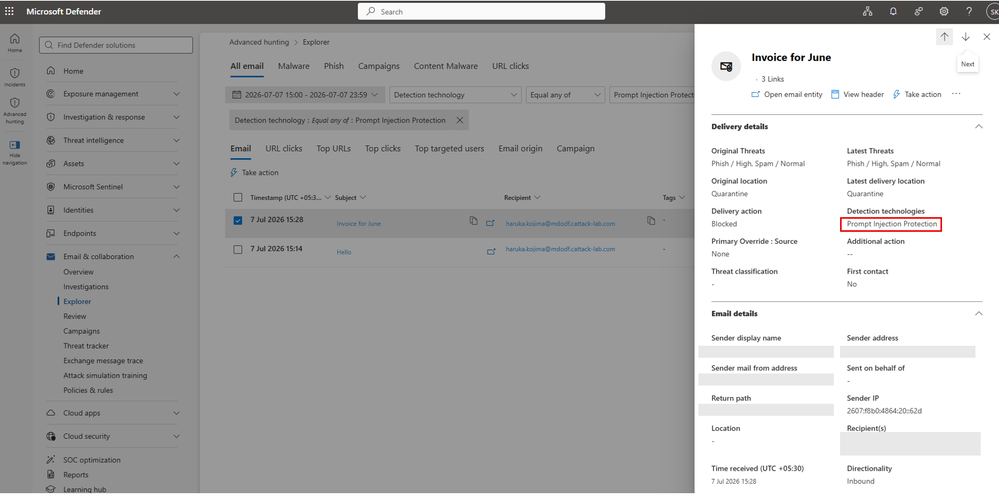Expand Exposure management in sidebar
Viewport: 999px width, 496px height.
176,94
